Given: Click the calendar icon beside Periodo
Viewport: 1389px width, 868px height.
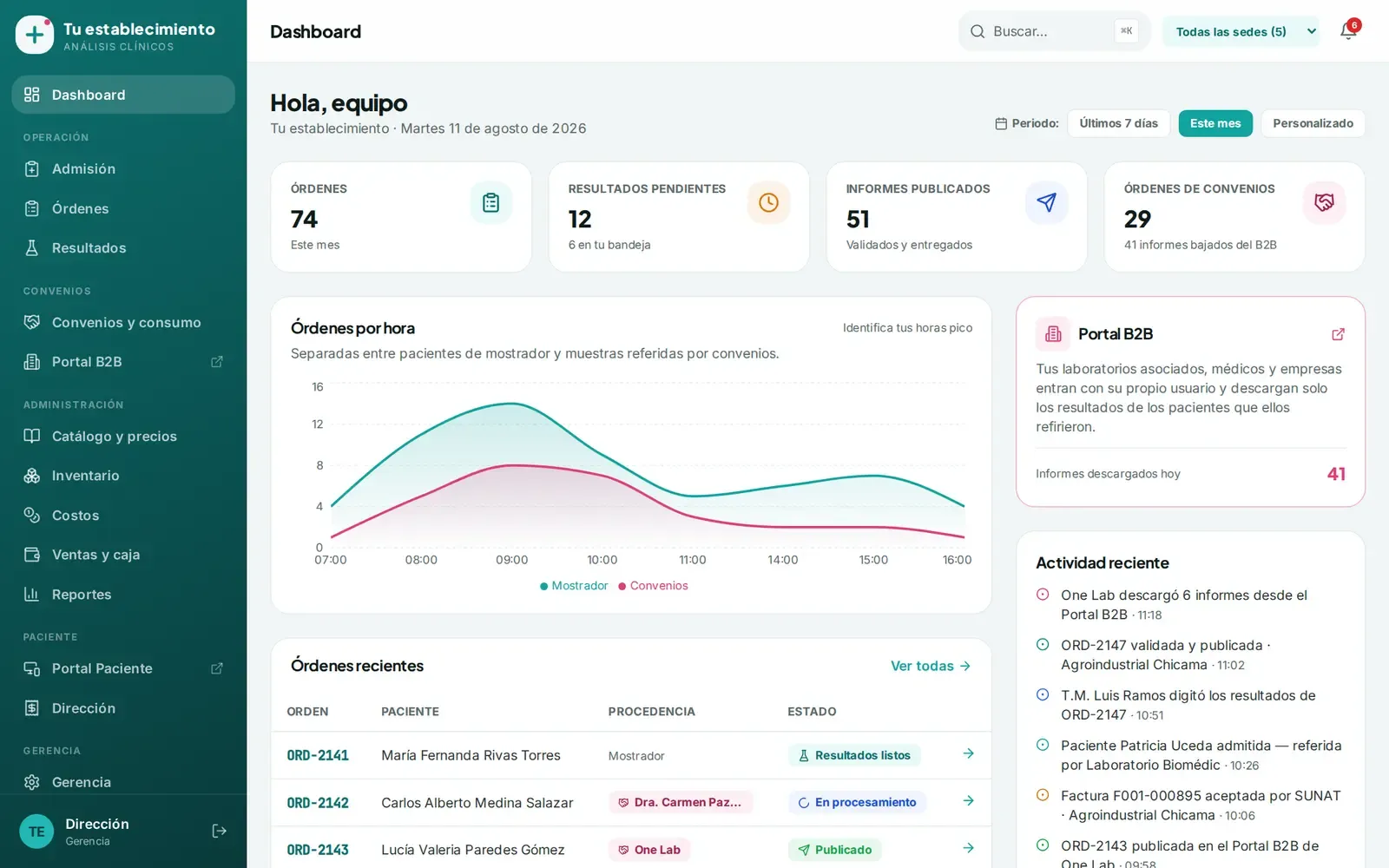Looking at the screenshot, I should 1001,123.
